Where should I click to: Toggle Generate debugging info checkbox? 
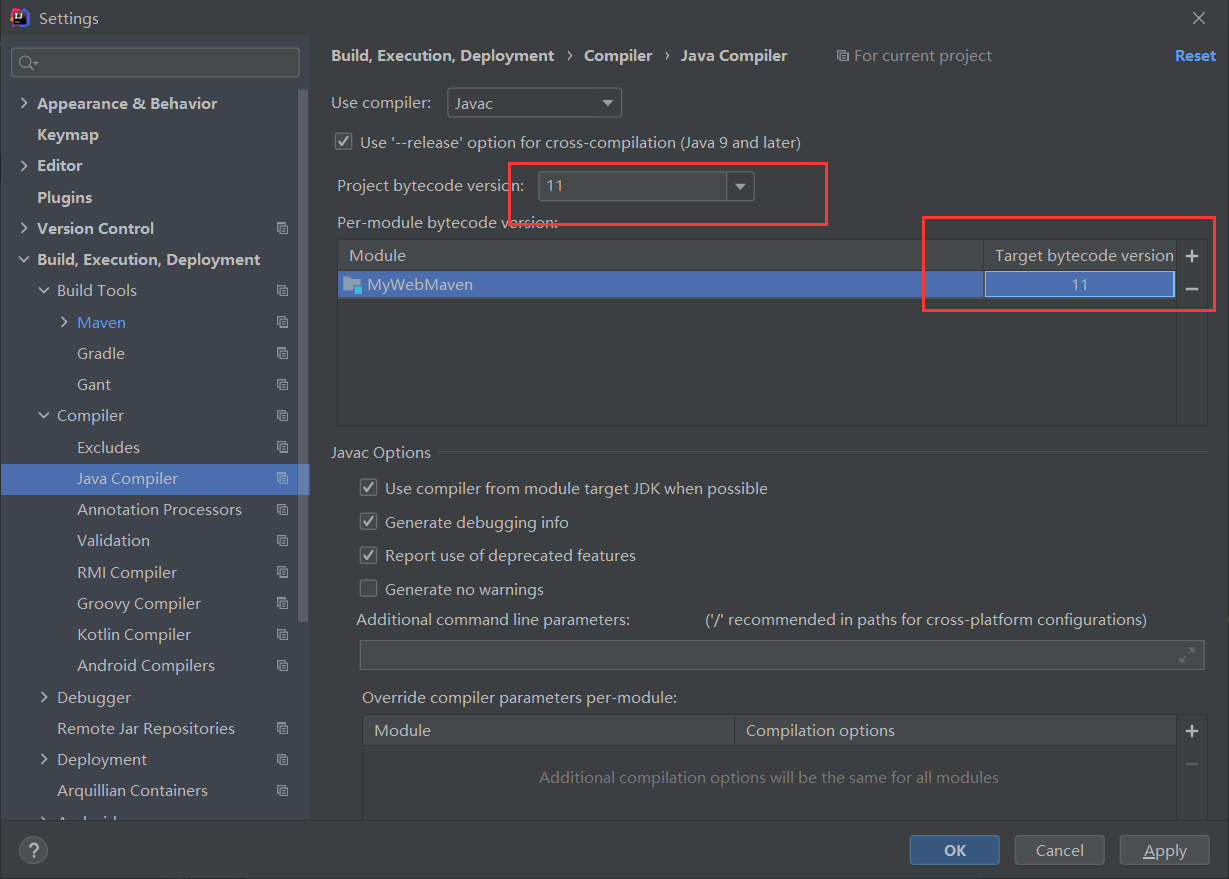368,522
